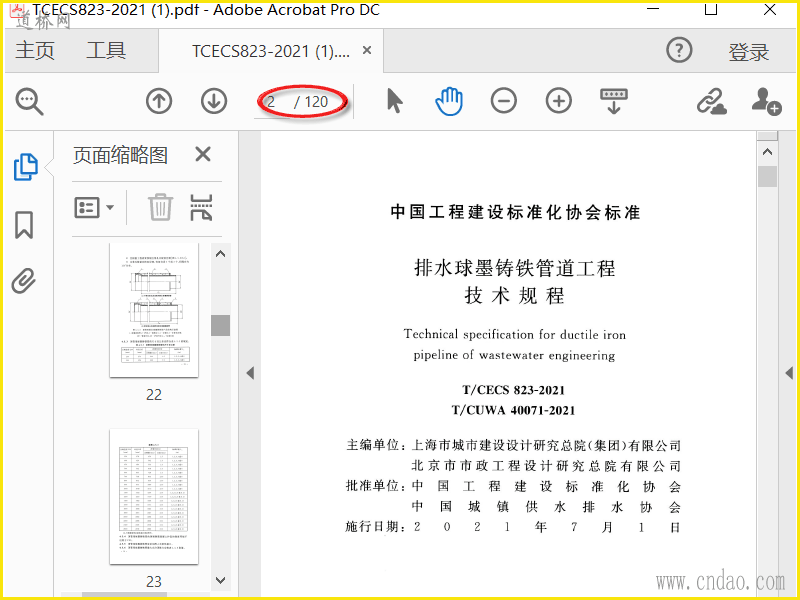
Task: Open the help question mark menu
Action: [x=679, y=51]
